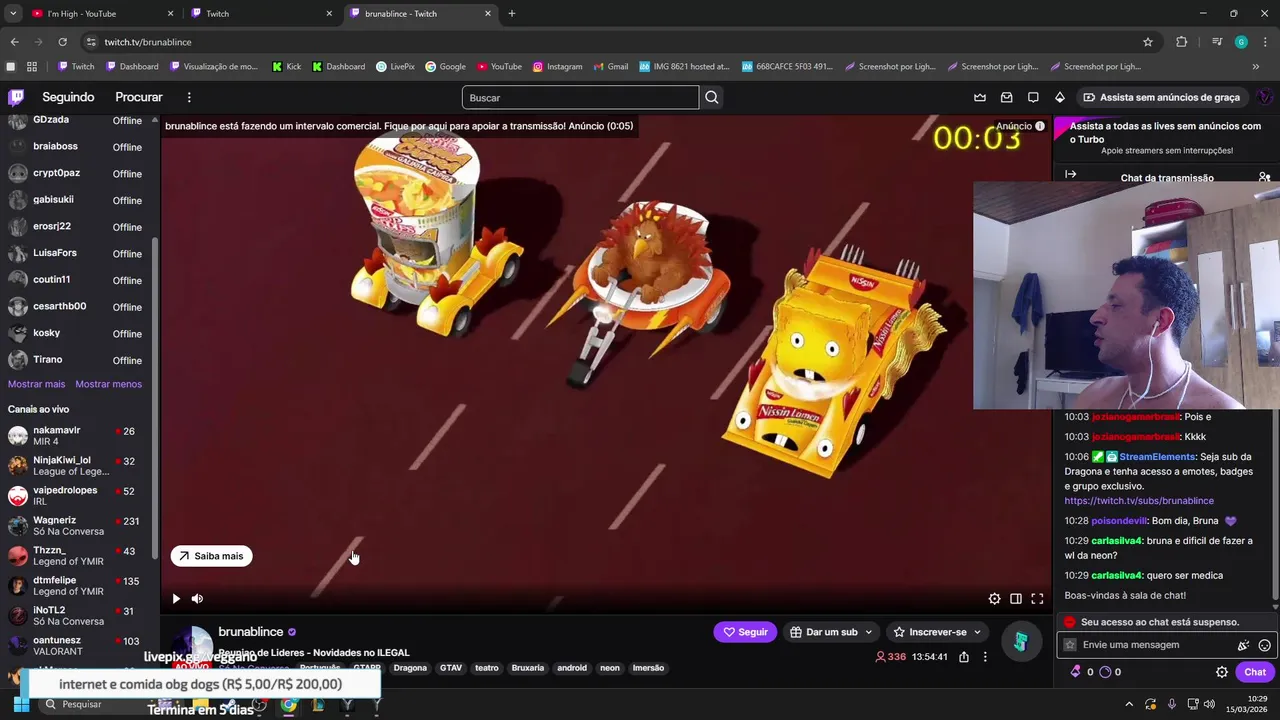This screenshot has height=720, width=1280.
Task: Select the GTAV tag
Action: click(451, 668)
